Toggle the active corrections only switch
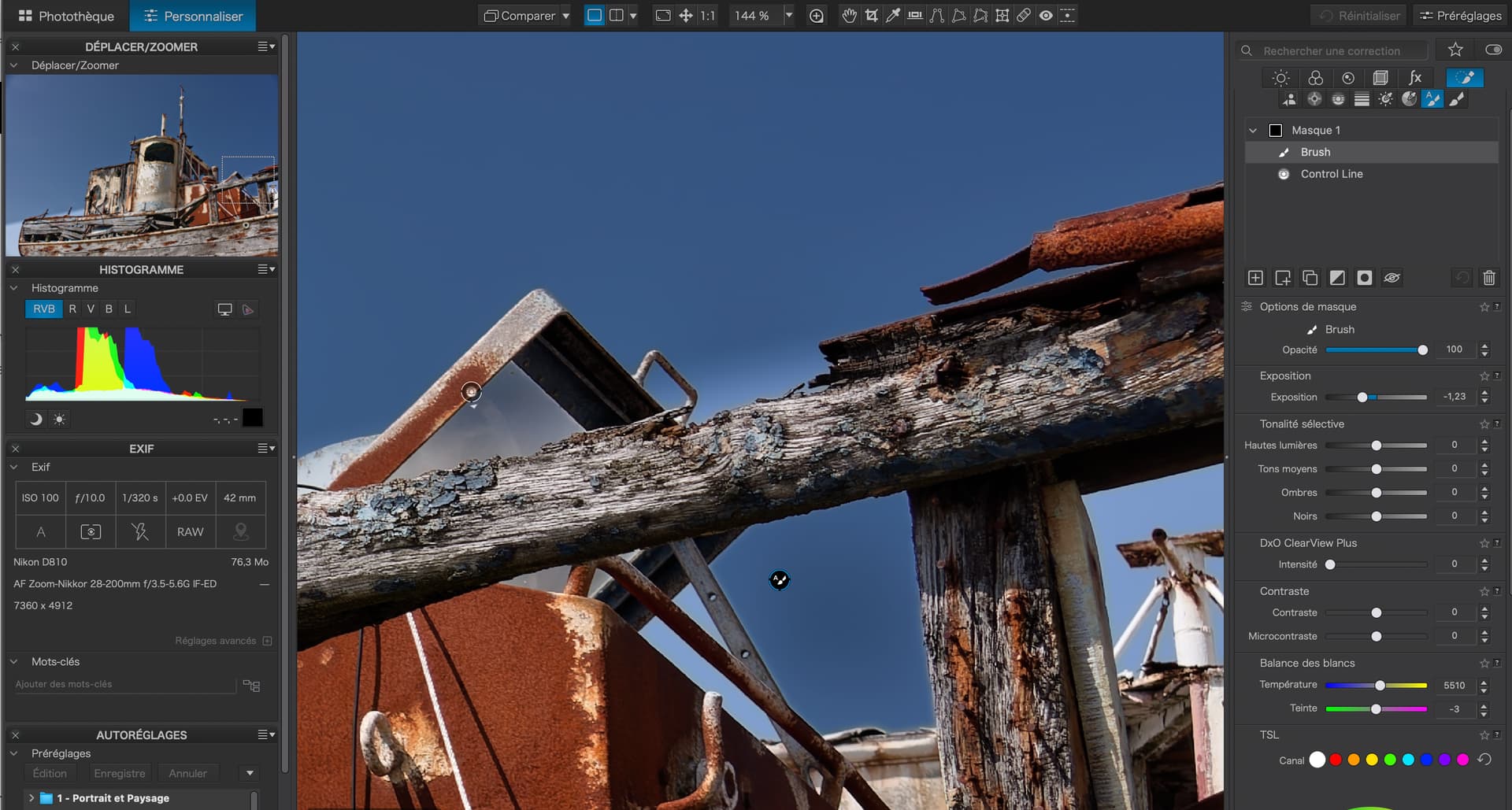This screenshot has height=810, width=1512. pyautogui.click(x=1493, y=50)
